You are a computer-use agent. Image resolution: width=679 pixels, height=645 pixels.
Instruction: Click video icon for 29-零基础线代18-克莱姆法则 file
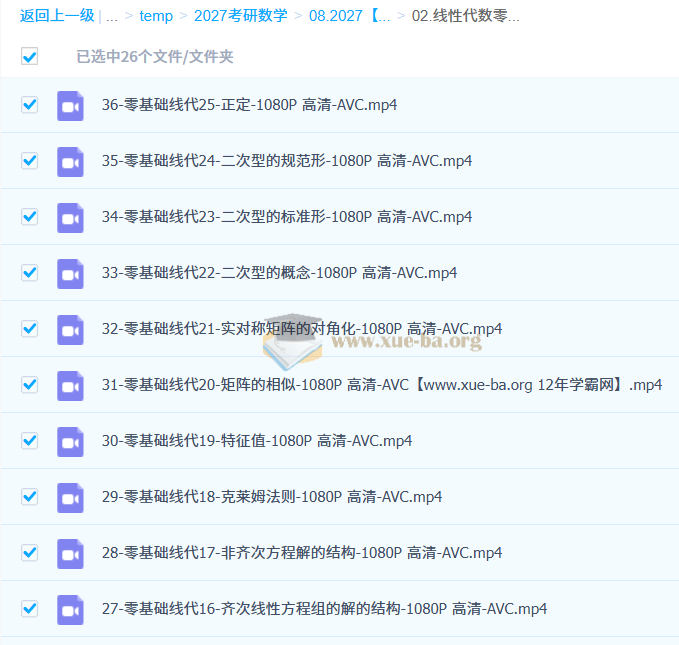(x=69, y=497)
